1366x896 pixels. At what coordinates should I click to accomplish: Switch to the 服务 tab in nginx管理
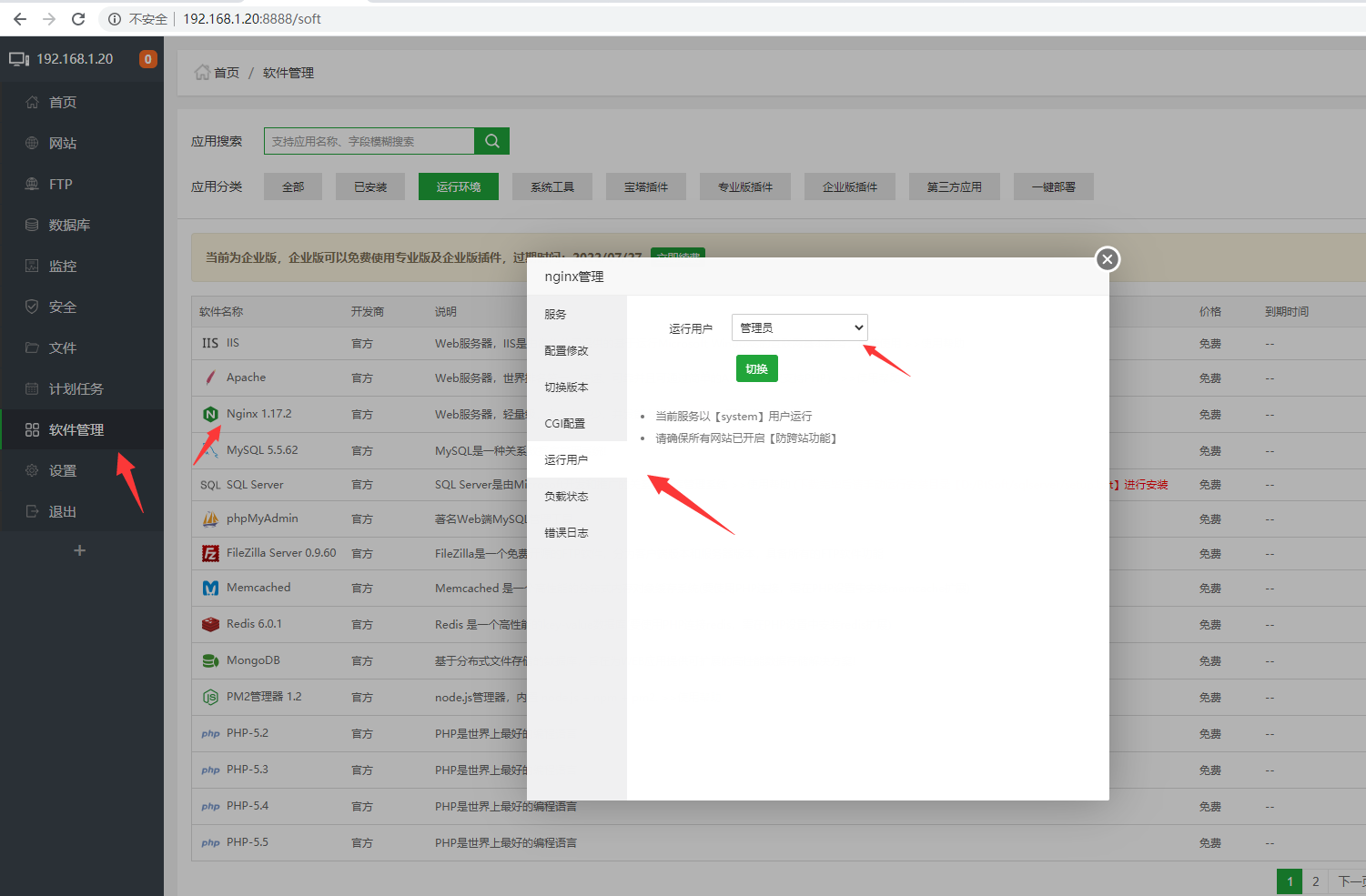[x=557, y=314]
